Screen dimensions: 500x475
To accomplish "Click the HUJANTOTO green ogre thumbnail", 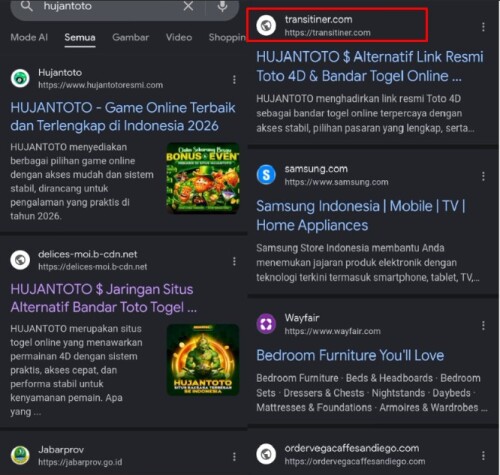I will click(203, 360).
